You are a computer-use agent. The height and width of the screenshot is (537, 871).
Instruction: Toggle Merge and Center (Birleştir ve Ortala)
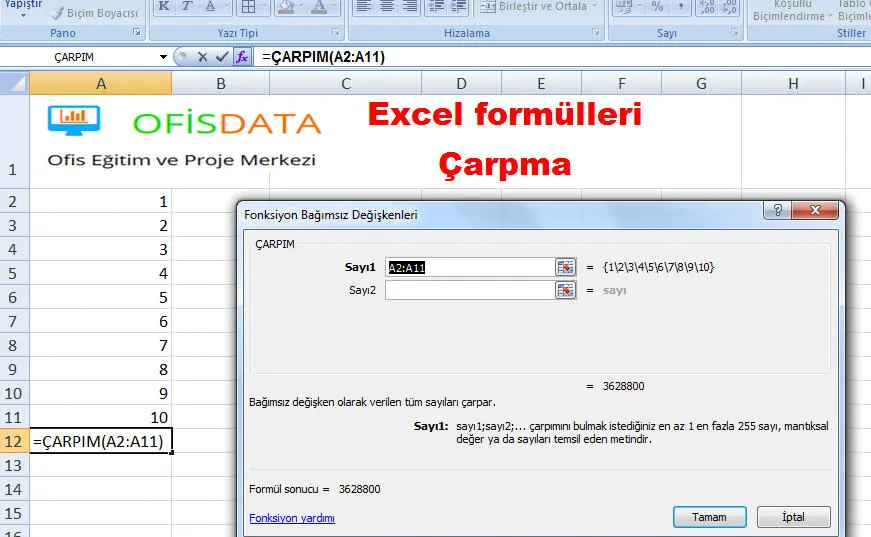[x=535, y=7]
